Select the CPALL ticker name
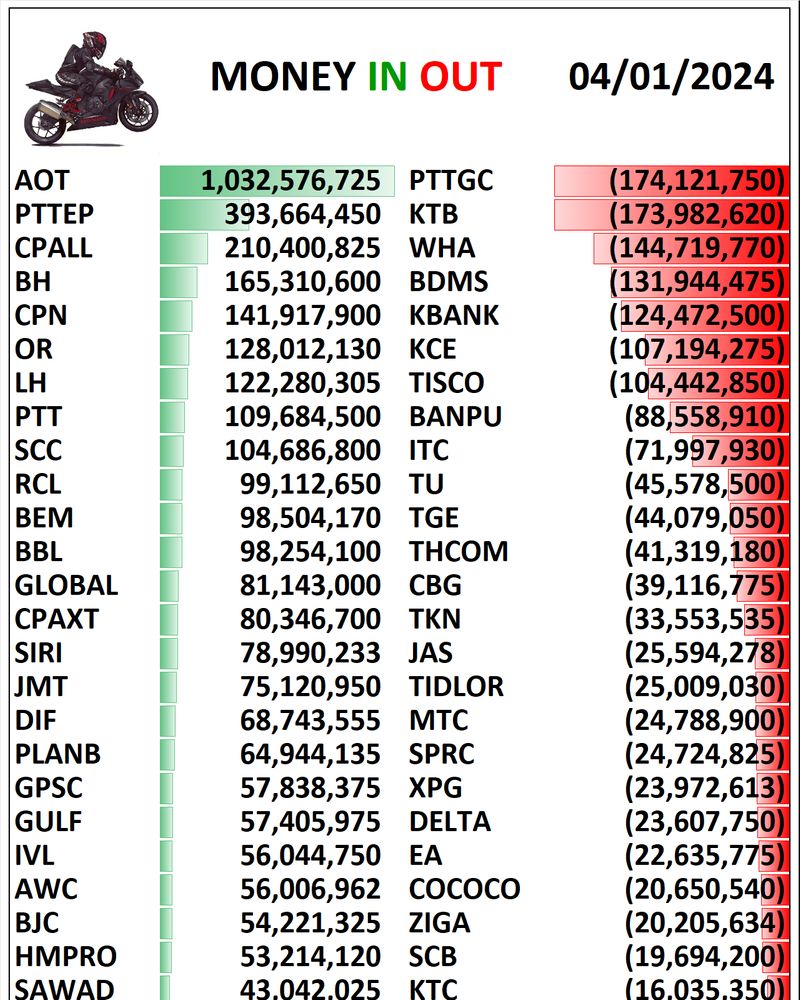 pos(55,248)
